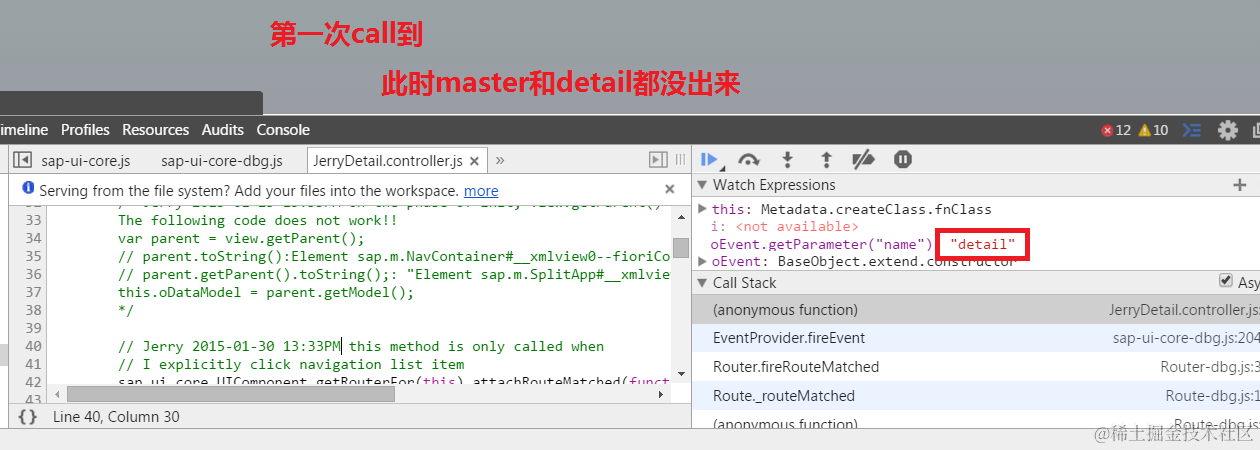The height and width of the screenshot is (450, 1260).
Task: Select the Route._routeMatched stack frame
Action: pos(976,396)
